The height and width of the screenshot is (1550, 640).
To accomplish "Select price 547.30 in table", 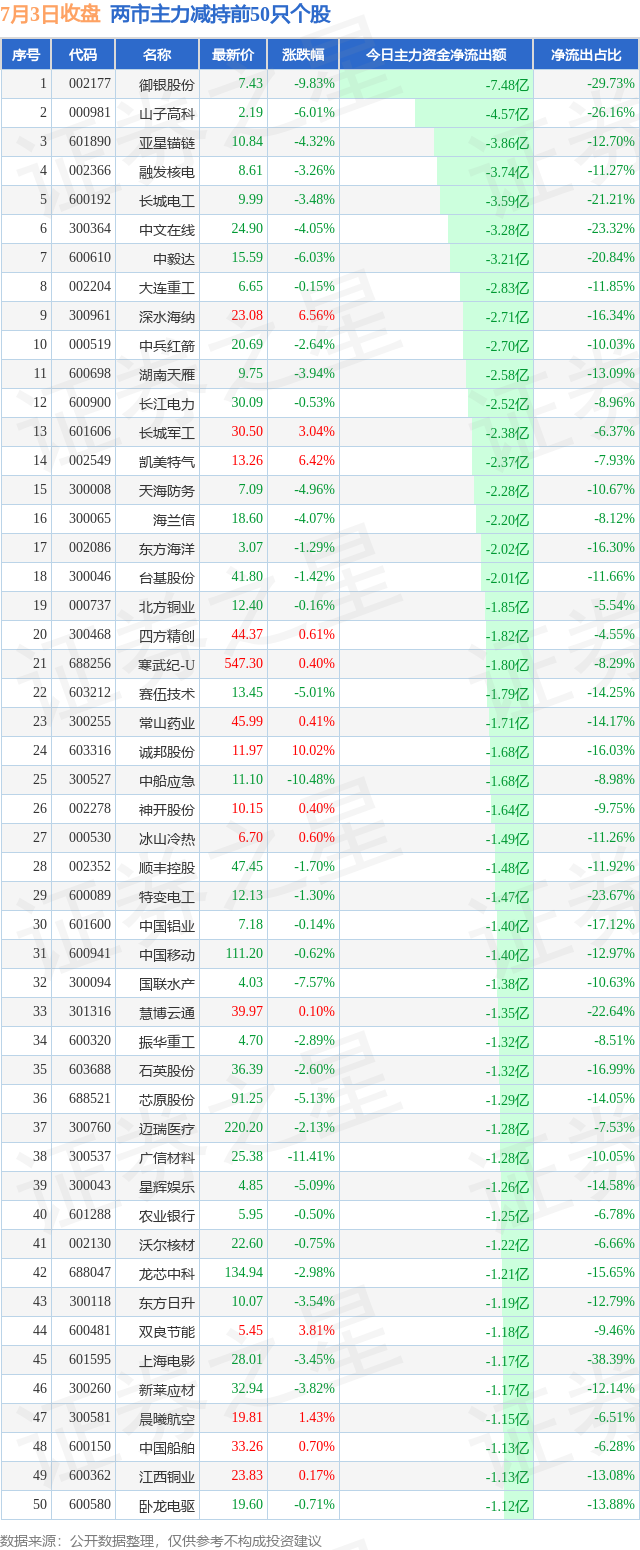I will tap(244, 664).
